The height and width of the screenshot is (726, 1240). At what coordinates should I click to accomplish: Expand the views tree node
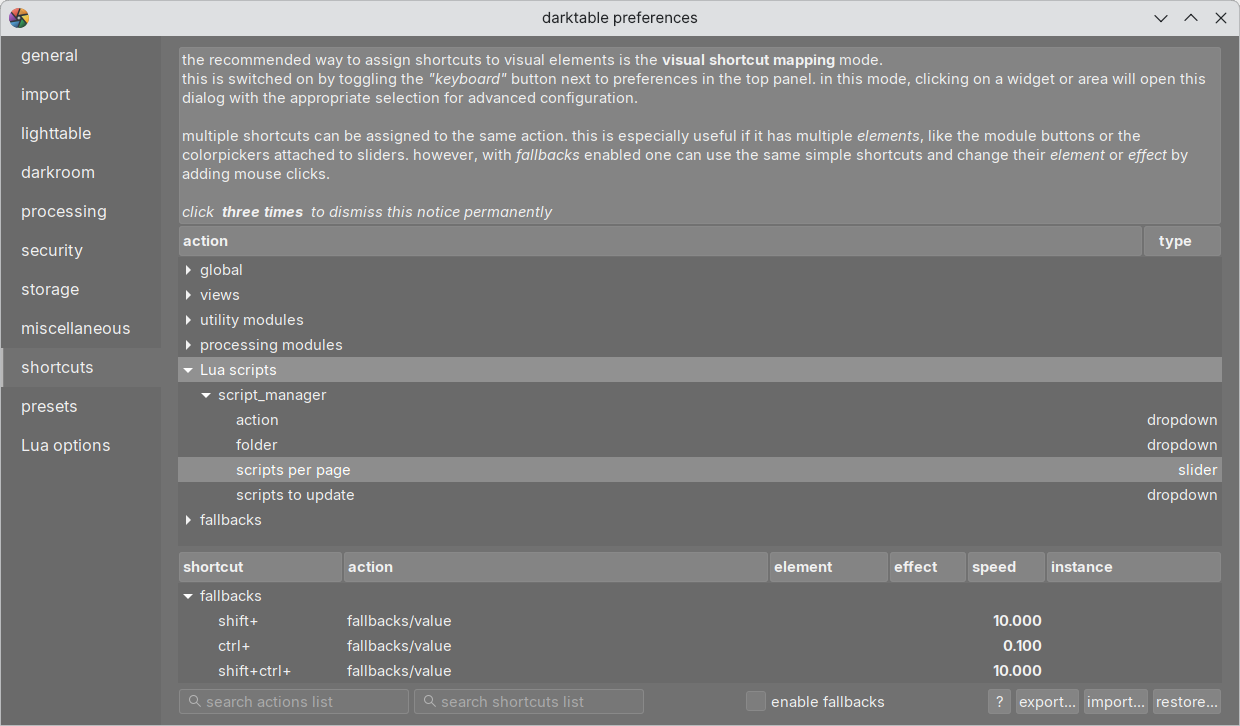188,295
